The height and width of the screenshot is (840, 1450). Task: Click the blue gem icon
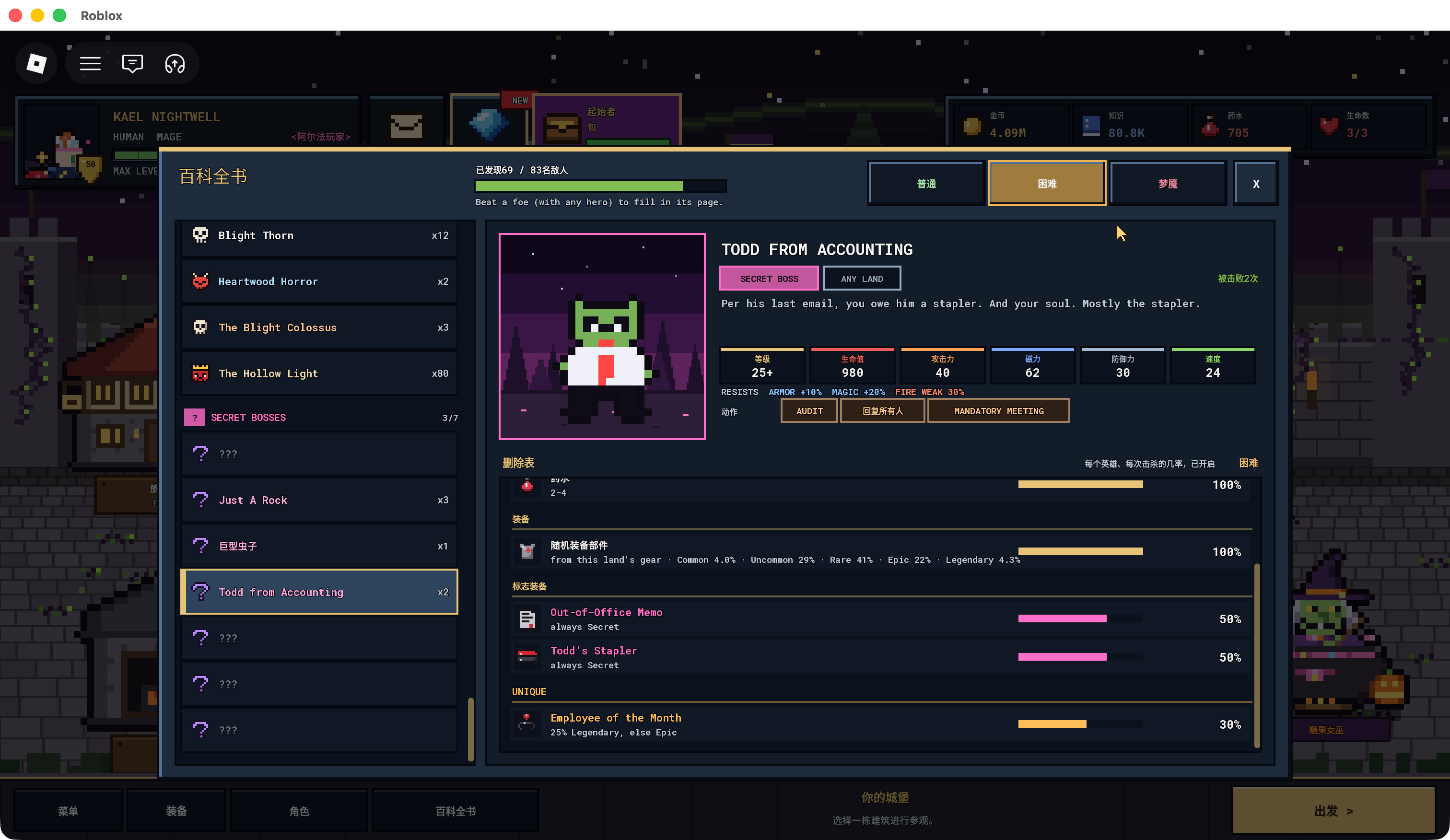coord(488,124)
